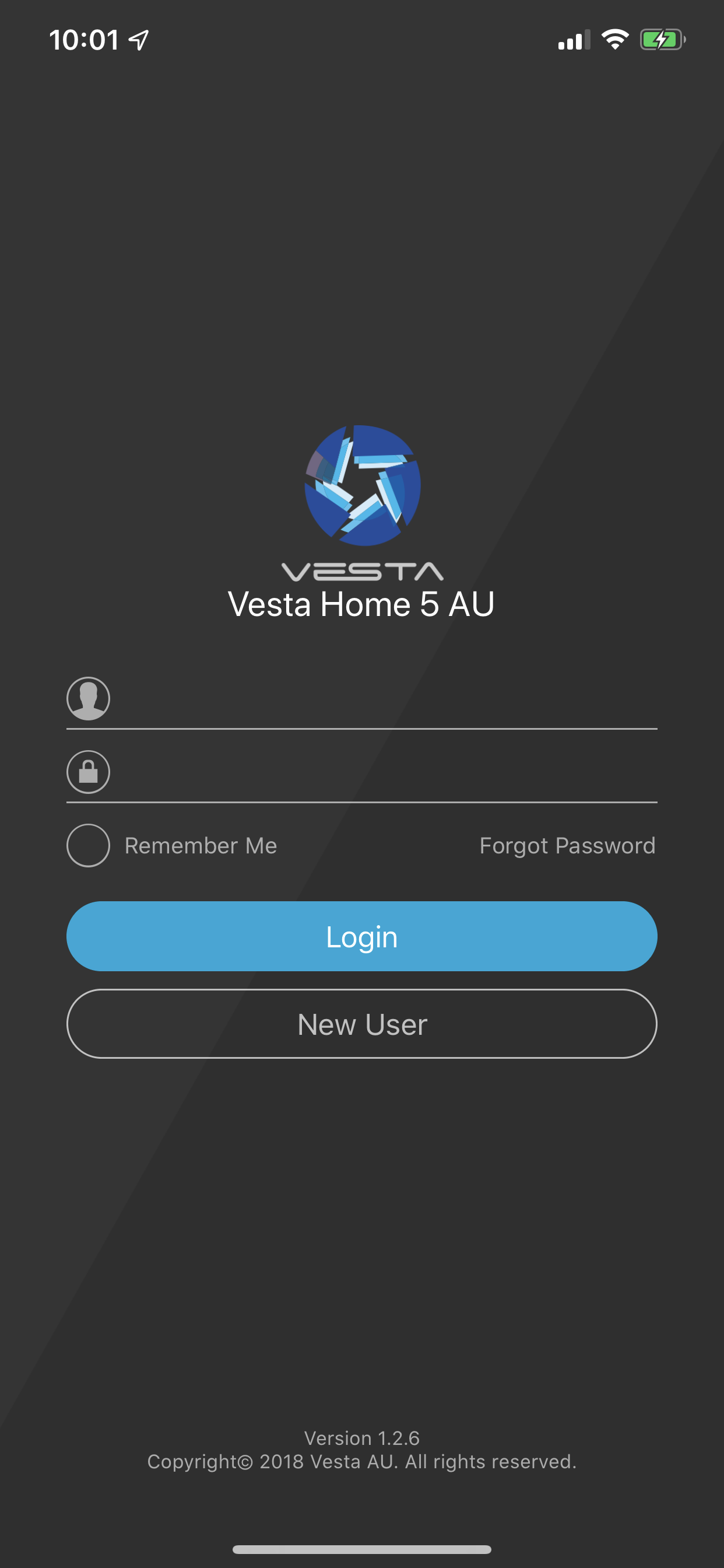724x1568 pixels.
Task: Tap the padlock password icon
Action: tap(88, 772)
